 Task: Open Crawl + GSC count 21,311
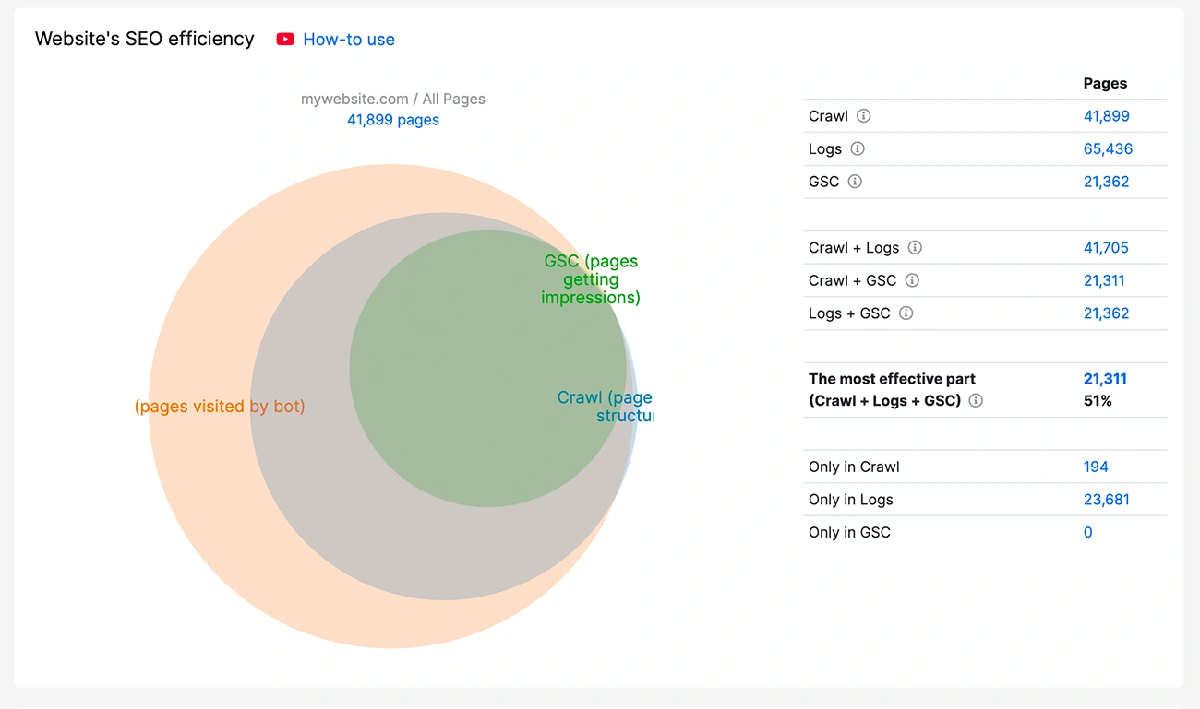(x=1104, y=281)
